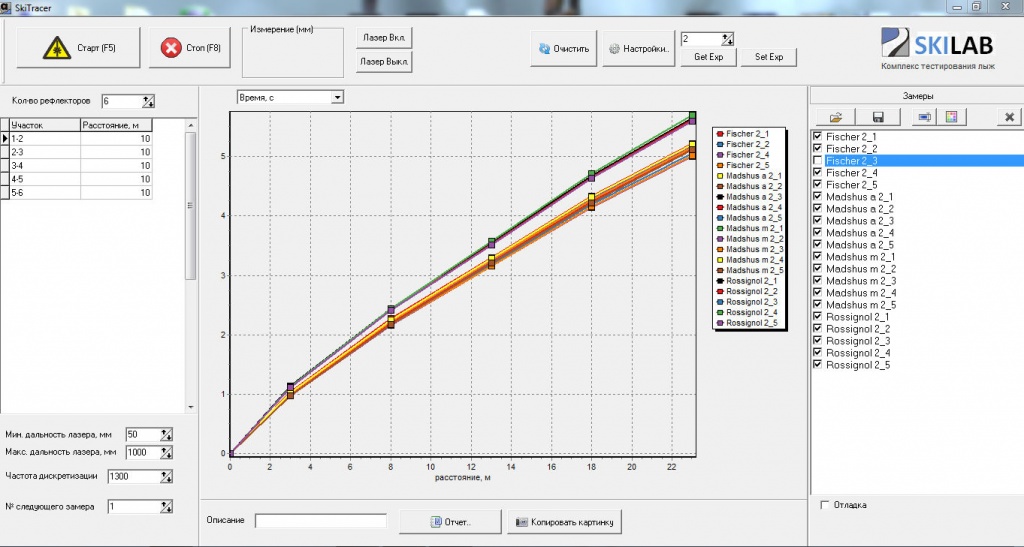Click the Очистить clear button
1024x547 pixels.
[564, 48]
